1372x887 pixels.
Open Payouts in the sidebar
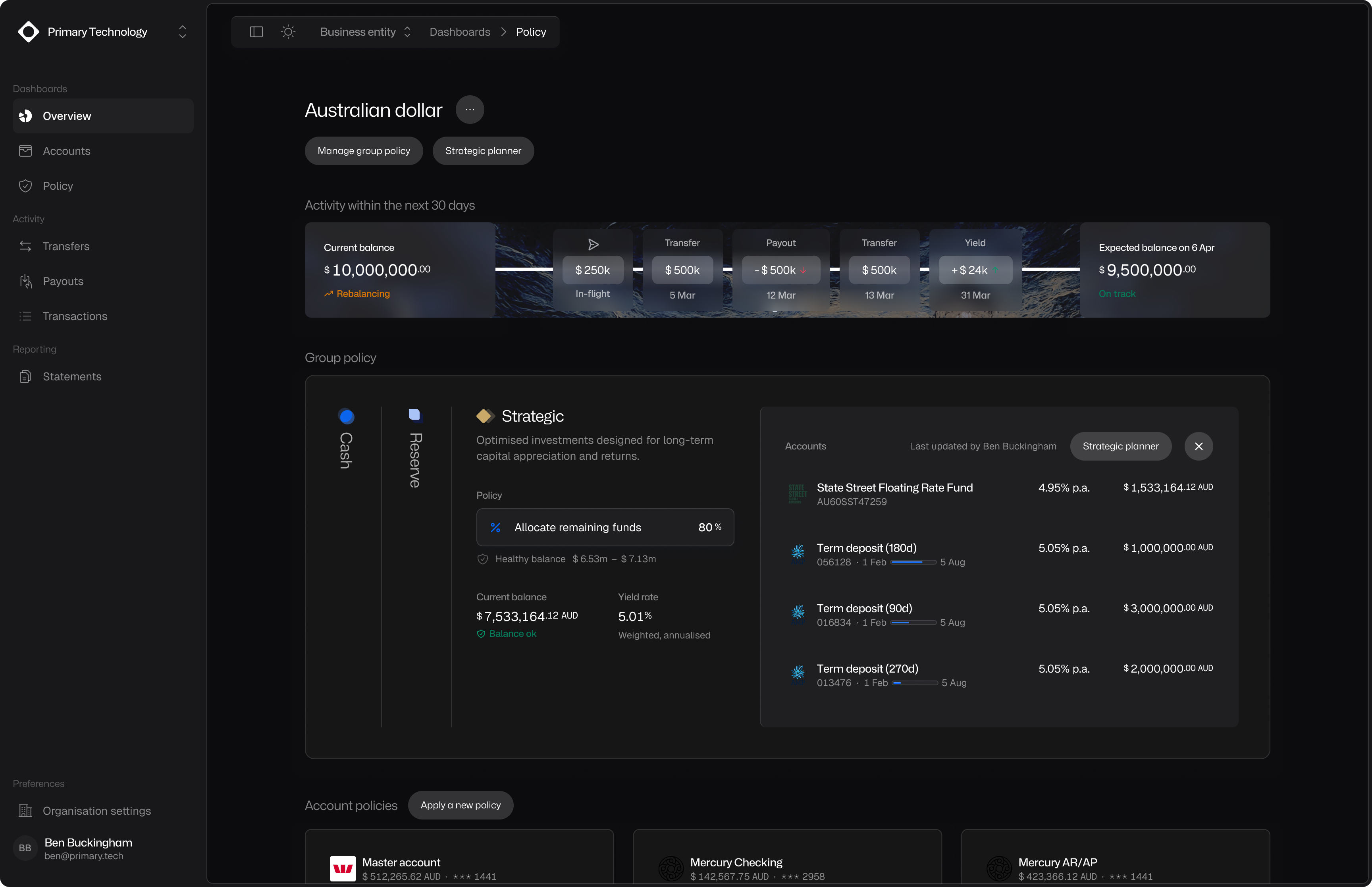point(63,281)
